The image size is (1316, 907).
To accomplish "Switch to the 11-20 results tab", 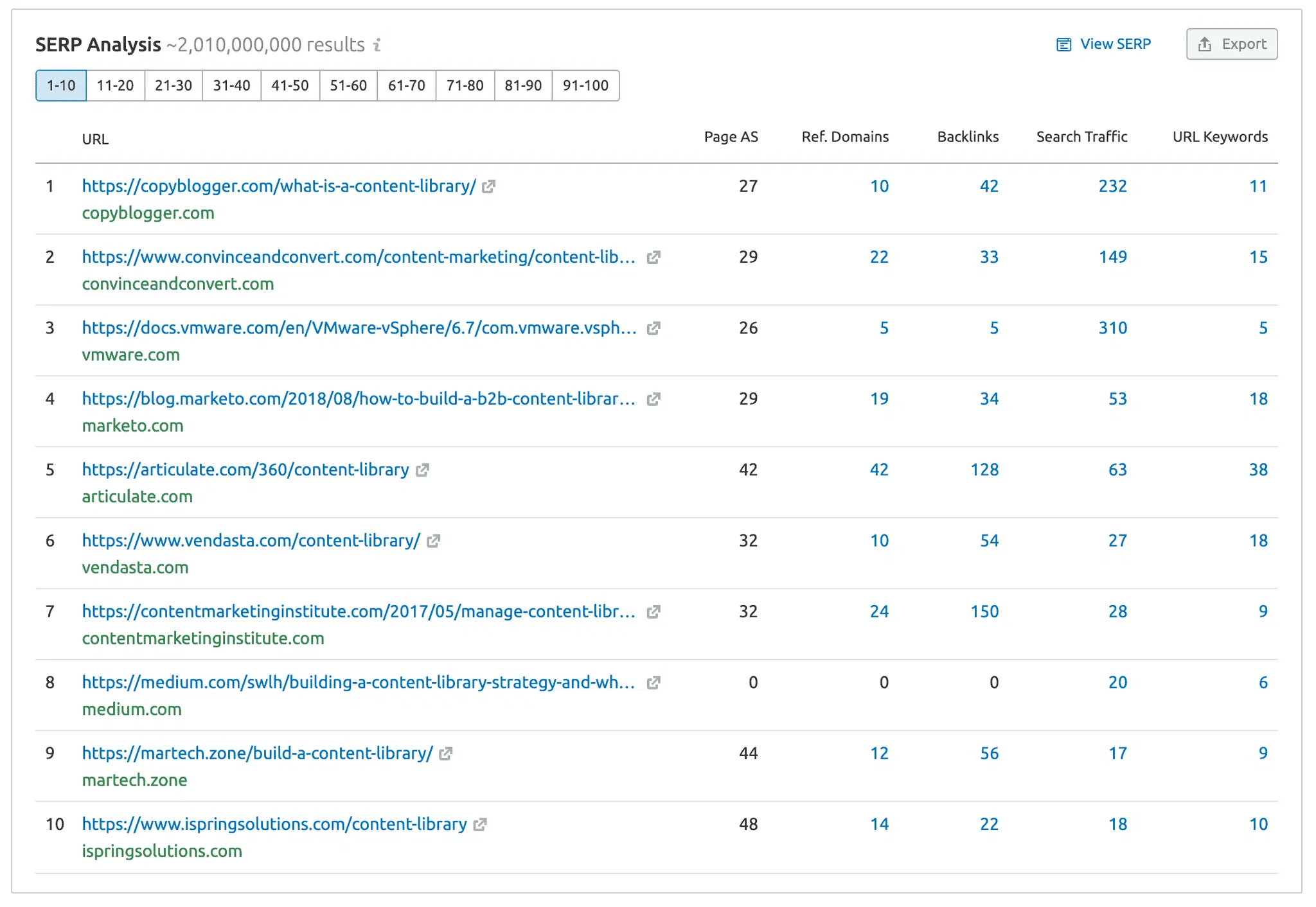I will pyautogui.click(x=115, y=85).
